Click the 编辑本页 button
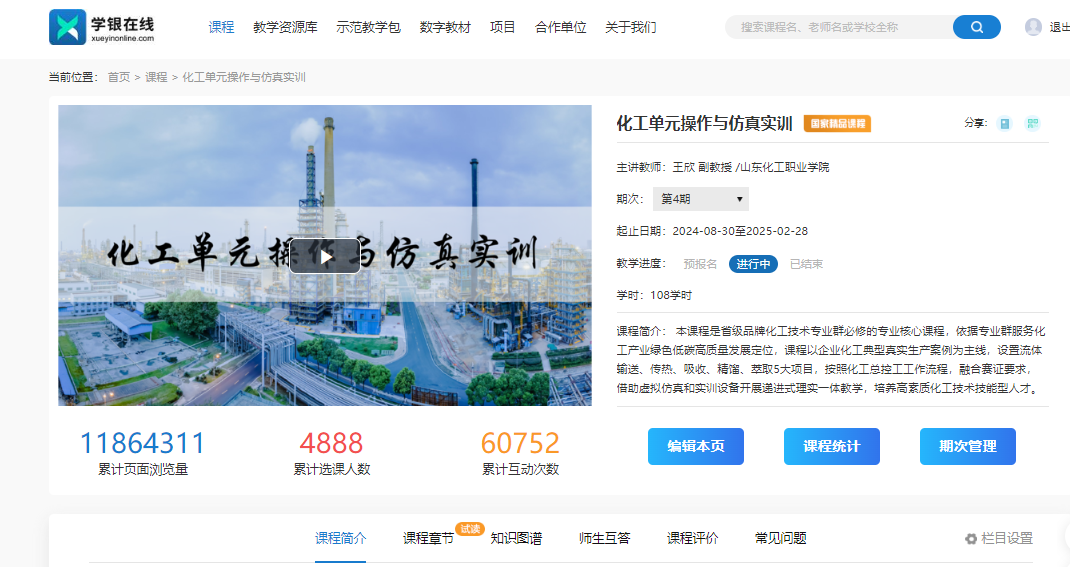Screen dimensions: 1070x567 tap(695, 446)
